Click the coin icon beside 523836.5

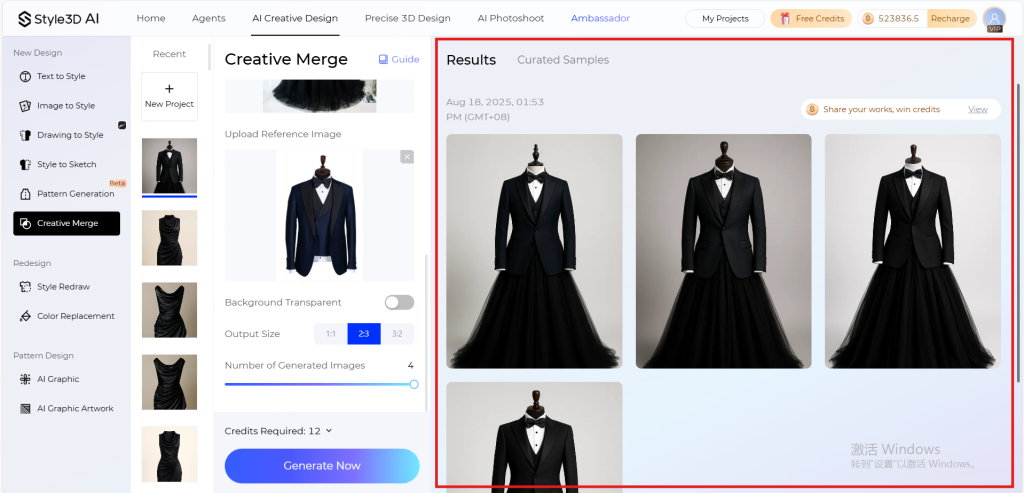tap(868, 18)
